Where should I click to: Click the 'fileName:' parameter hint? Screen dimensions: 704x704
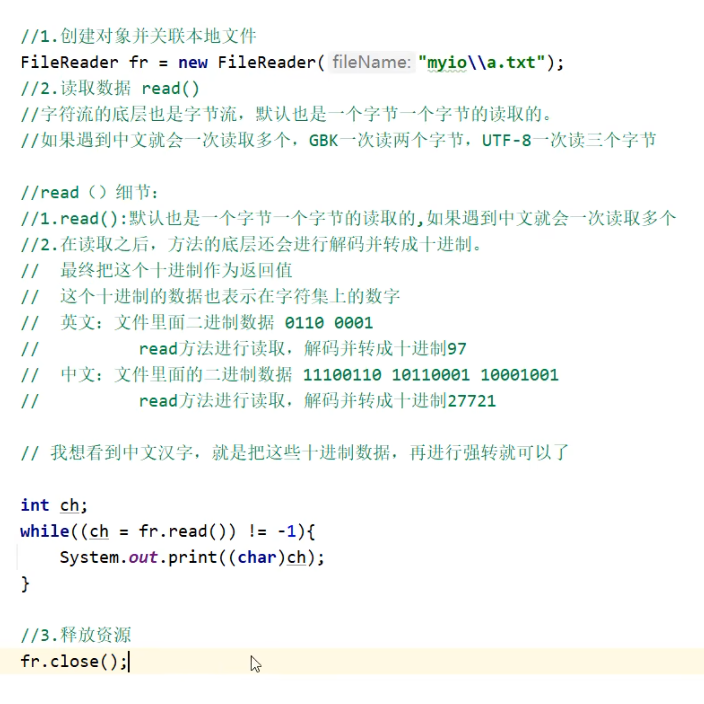[372, 62]
